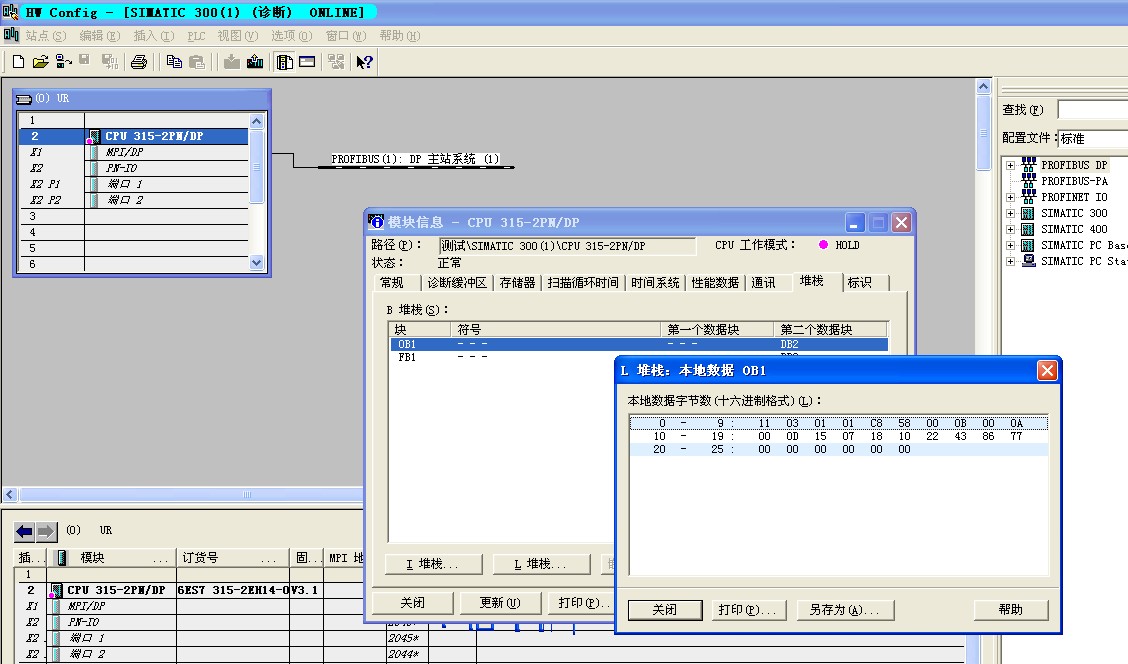This screenshot has width=1128, height=664.
Task: Click the rack list scroll down arrow
Action: click(257, 263)
